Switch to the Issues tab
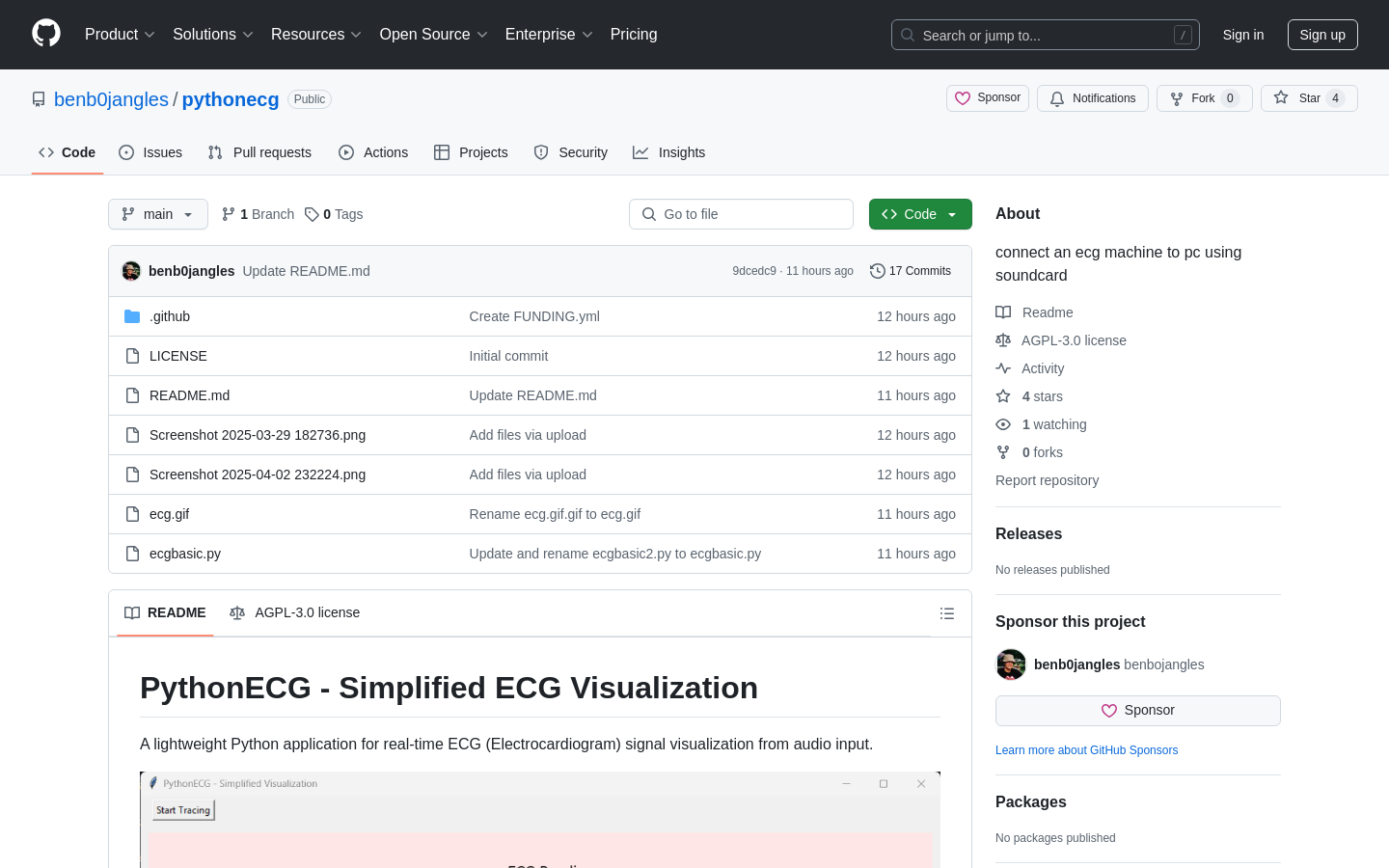Viewport: 1389px width, 868px height. [x=150, y=152]
